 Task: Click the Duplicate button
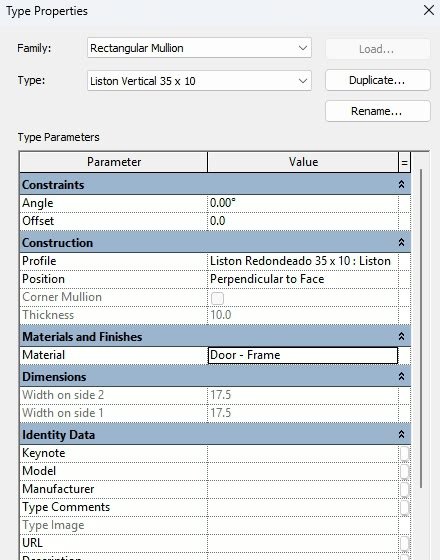tap(378, 80)
